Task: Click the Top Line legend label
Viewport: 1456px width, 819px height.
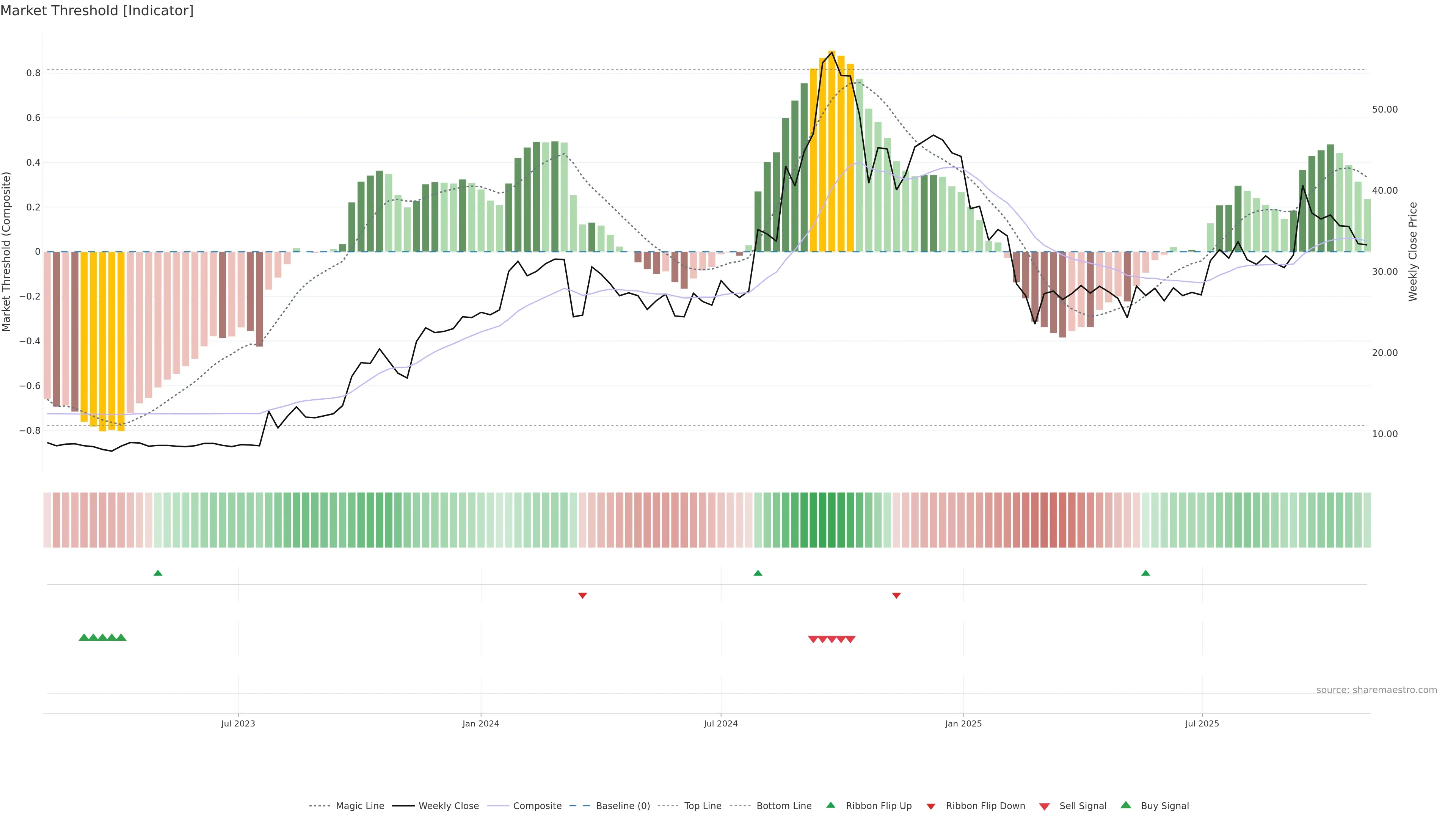Action: [703, 806]
